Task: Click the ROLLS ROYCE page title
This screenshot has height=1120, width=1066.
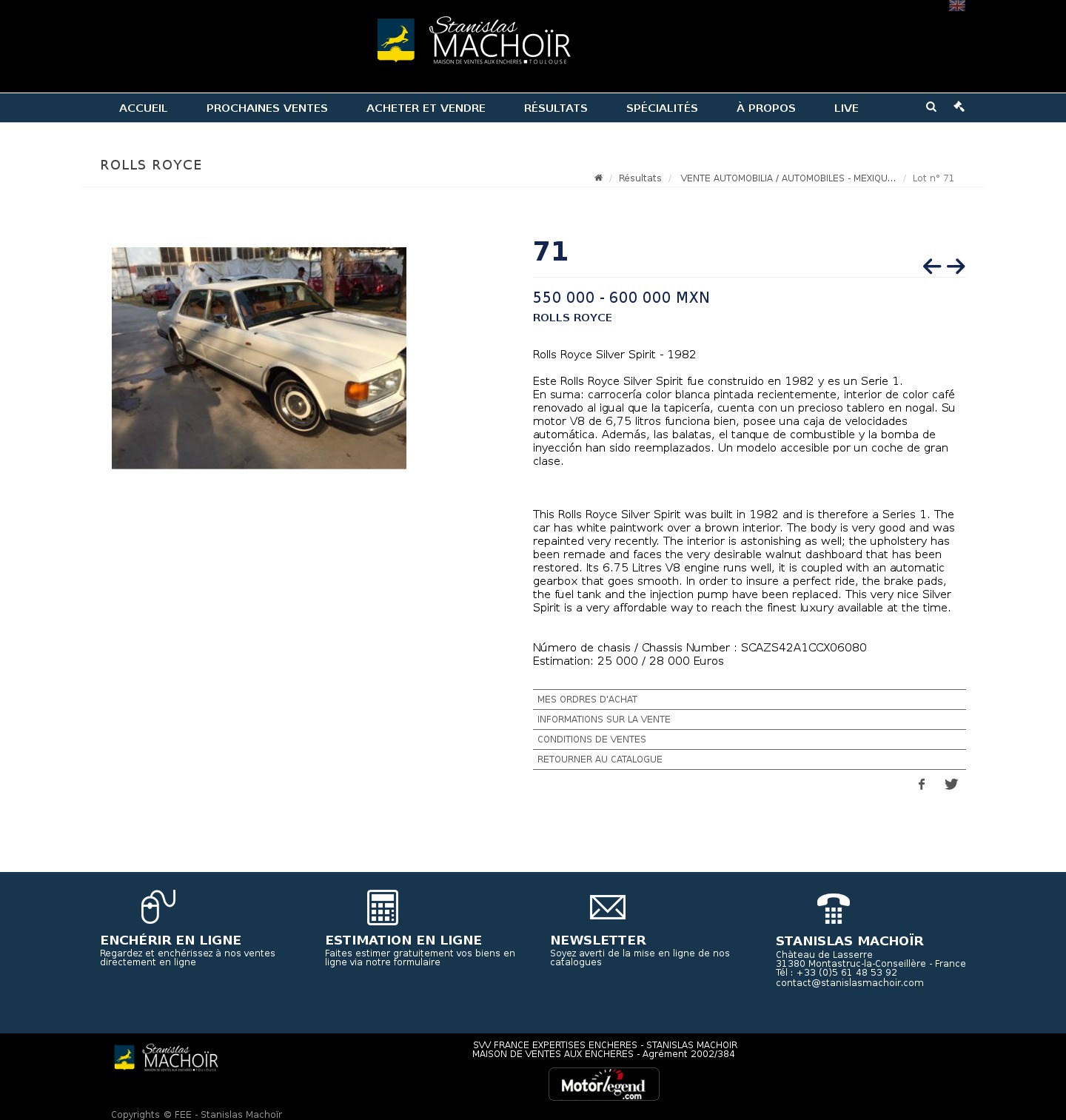Action: click(151, 165)
